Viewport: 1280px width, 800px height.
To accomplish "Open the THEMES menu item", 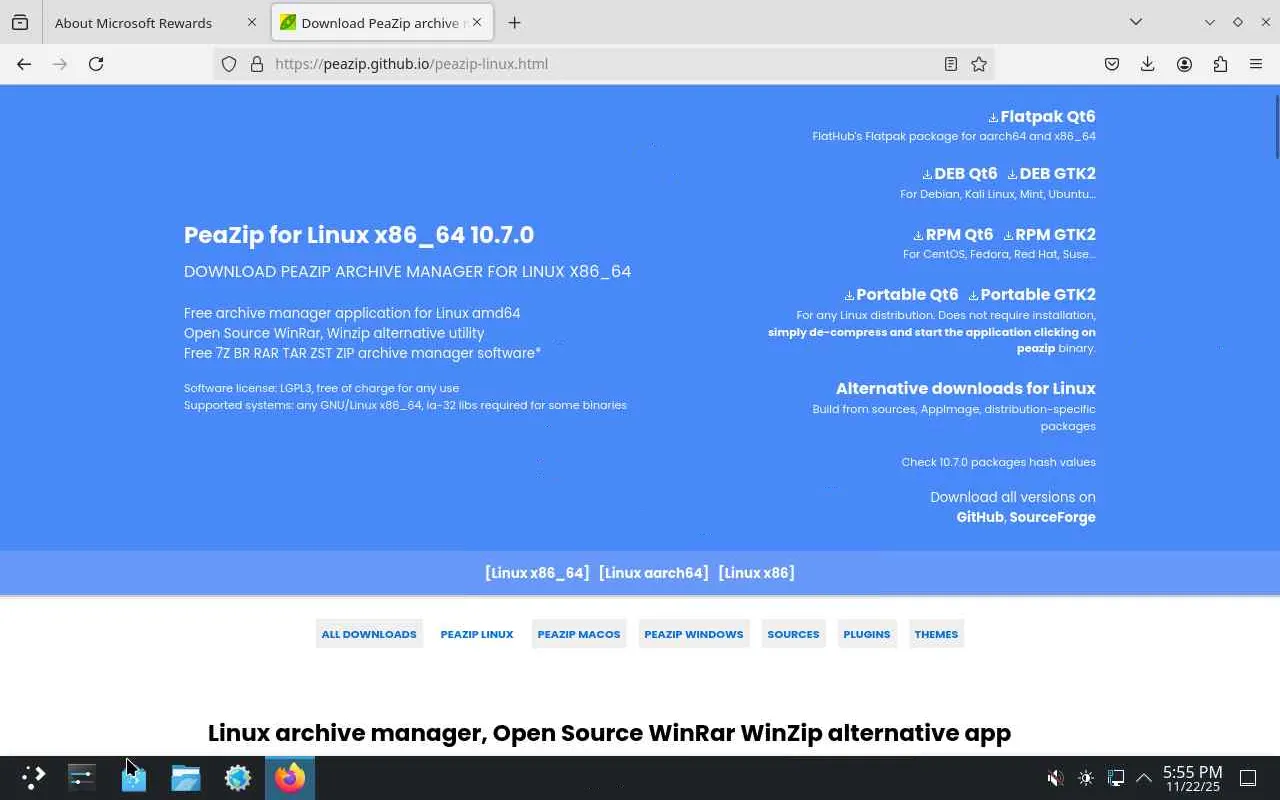I will pyautogui.click(x=936, y=634).
